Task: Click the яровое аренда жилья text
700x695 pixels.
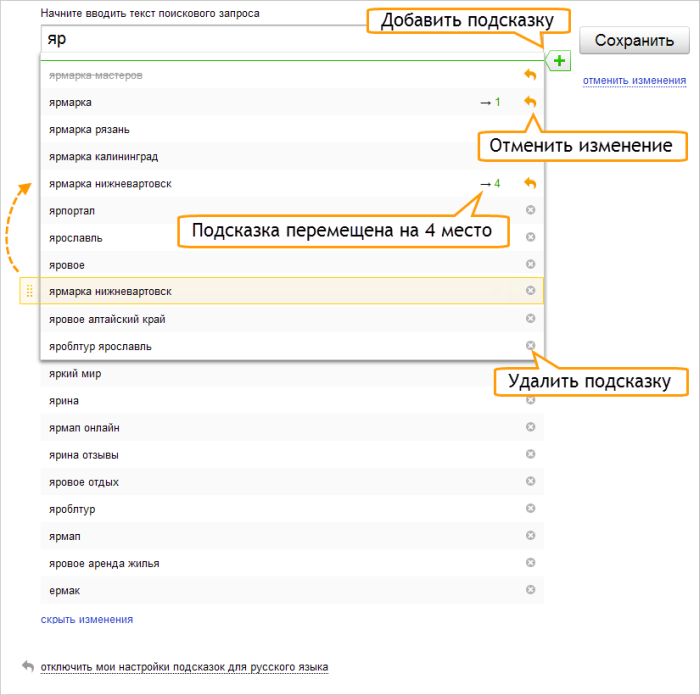Action: [x=104, y=563]
